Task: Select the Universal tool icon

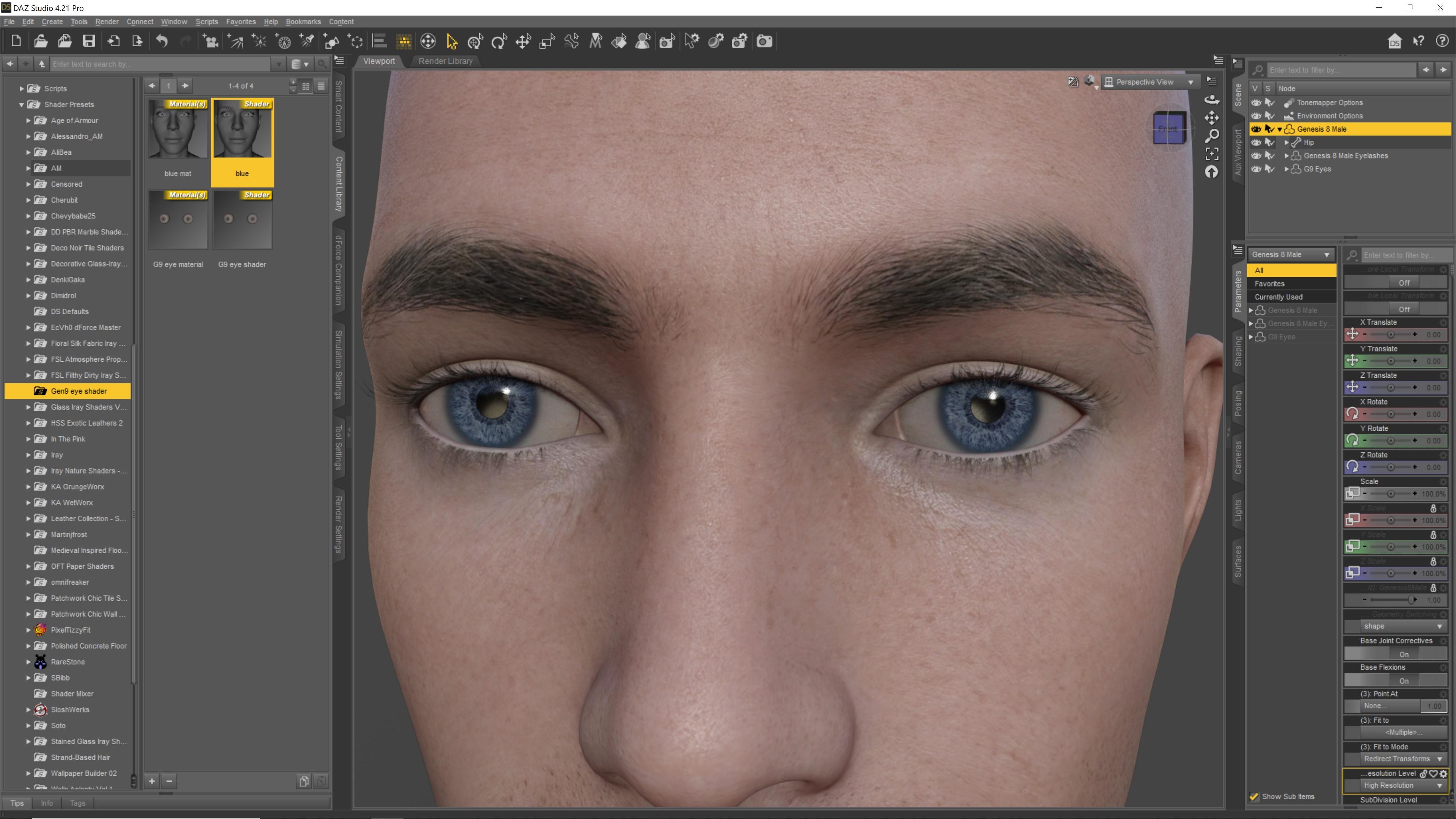Action: click(x=475, y=41)
